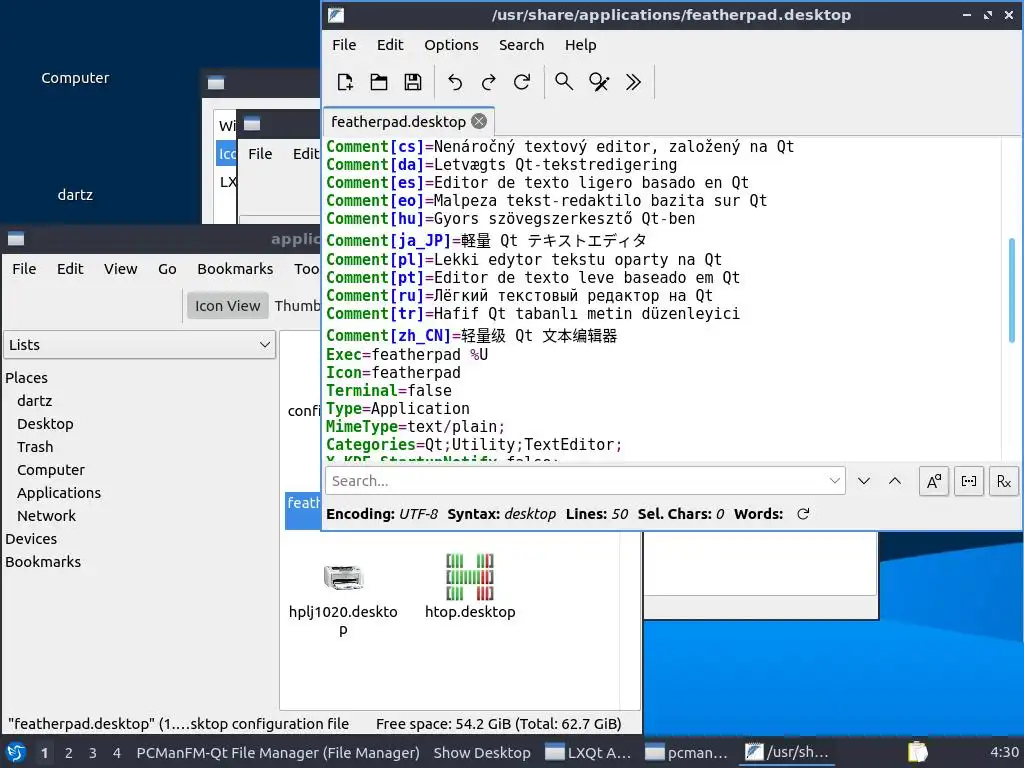Viewport: 1024px width, 768px height.
Task: Switch to workspace 2
Action: [x=69, y=753]
